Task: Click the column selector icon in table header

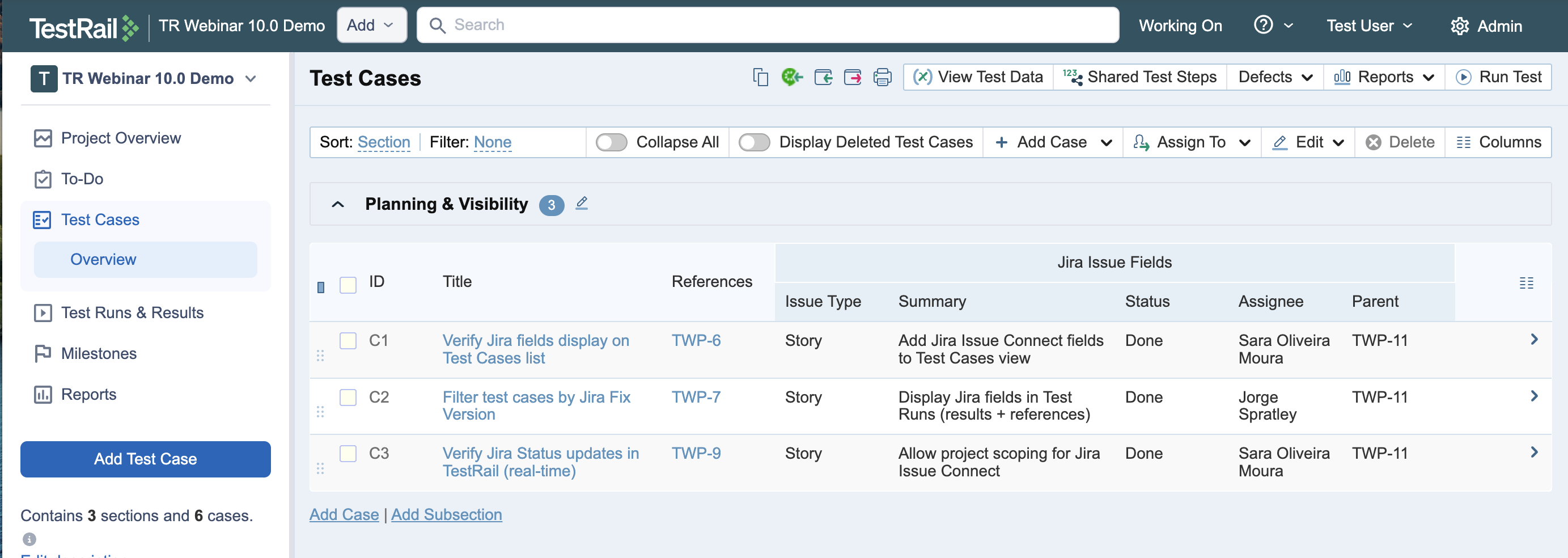Action: click(1526, 282)
